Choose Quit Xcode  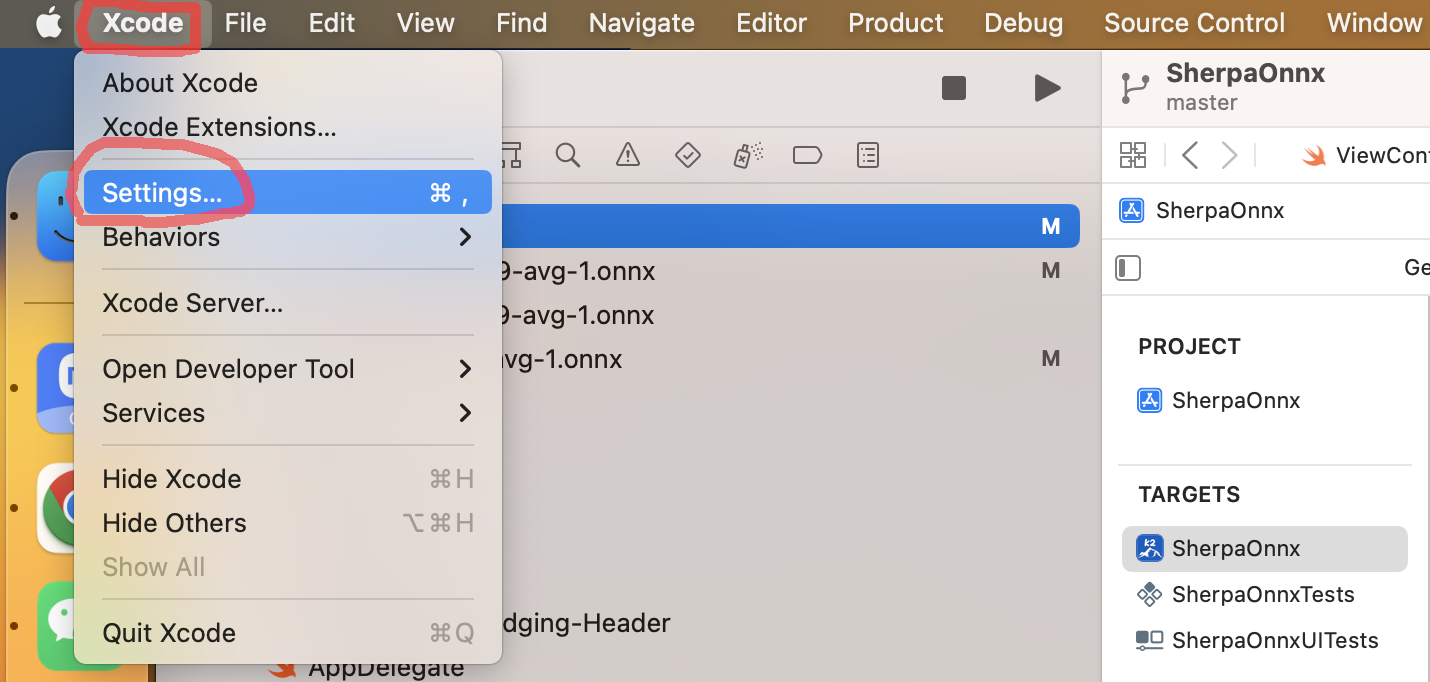pyautogui.click(x=287, y=633)
